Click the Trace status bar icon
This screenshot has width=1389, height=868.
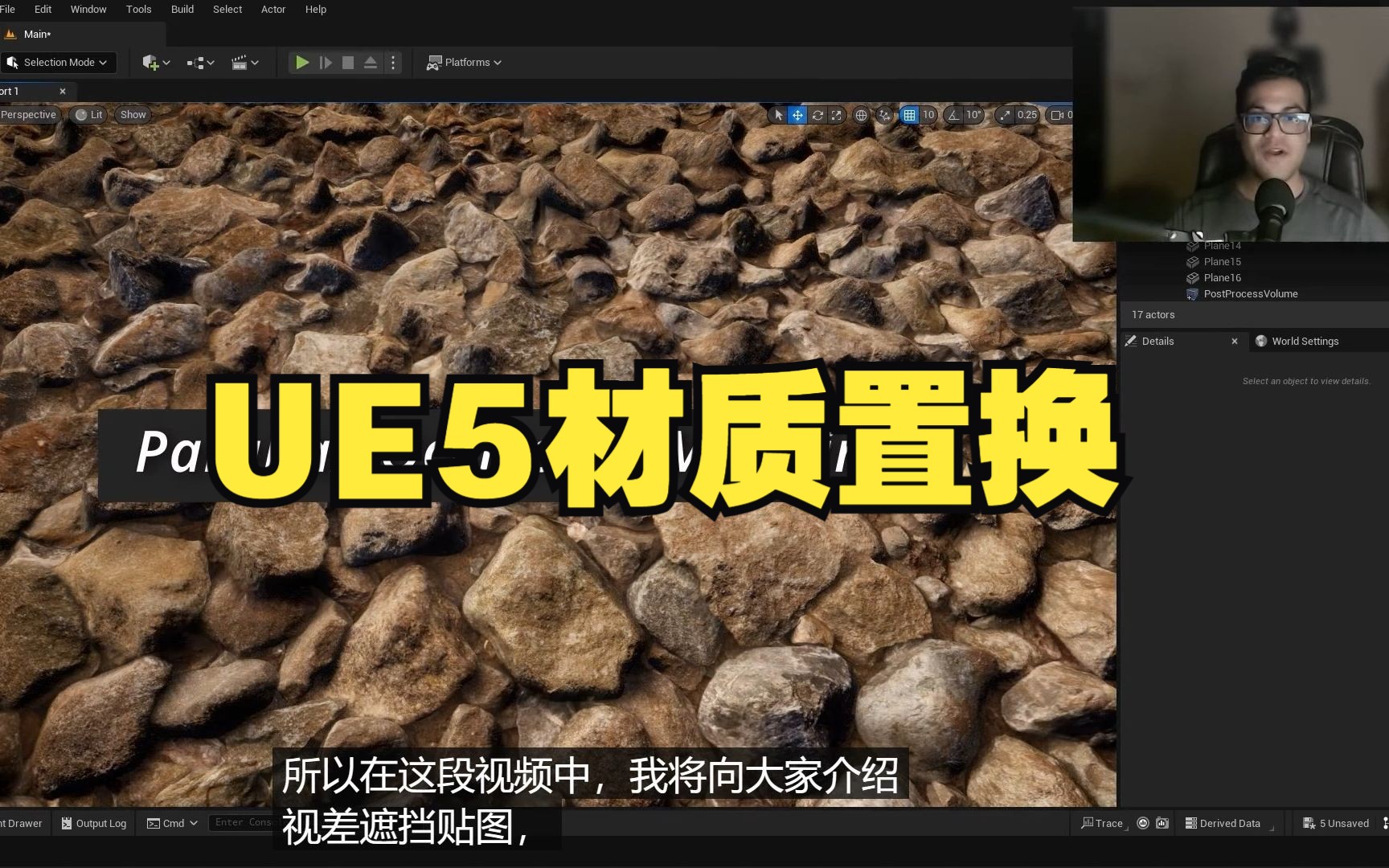(1102, 823)
